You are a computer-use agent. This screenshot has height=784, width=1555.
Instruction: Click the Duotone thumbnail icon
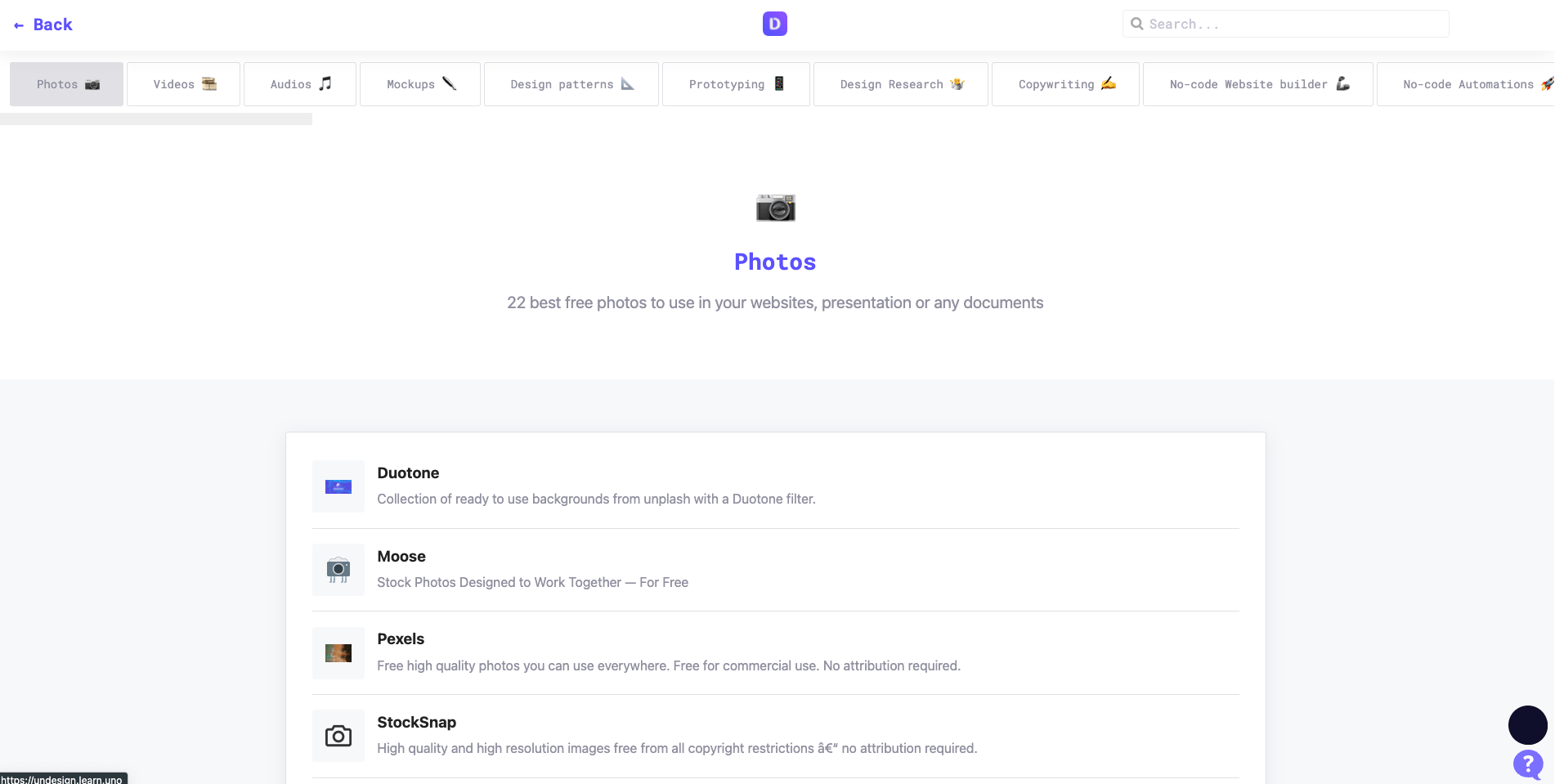click(338, 486)
